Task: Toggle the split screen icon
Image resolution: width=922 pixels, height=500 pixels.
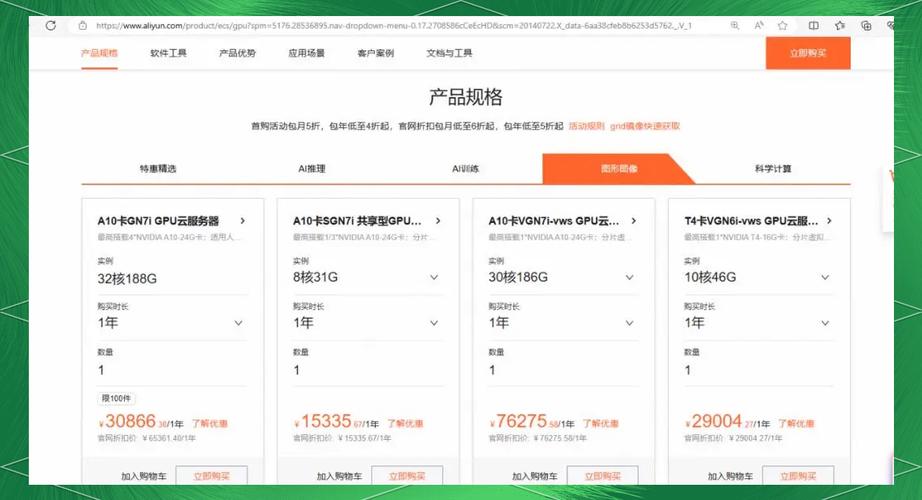Action: pos(814,25)
